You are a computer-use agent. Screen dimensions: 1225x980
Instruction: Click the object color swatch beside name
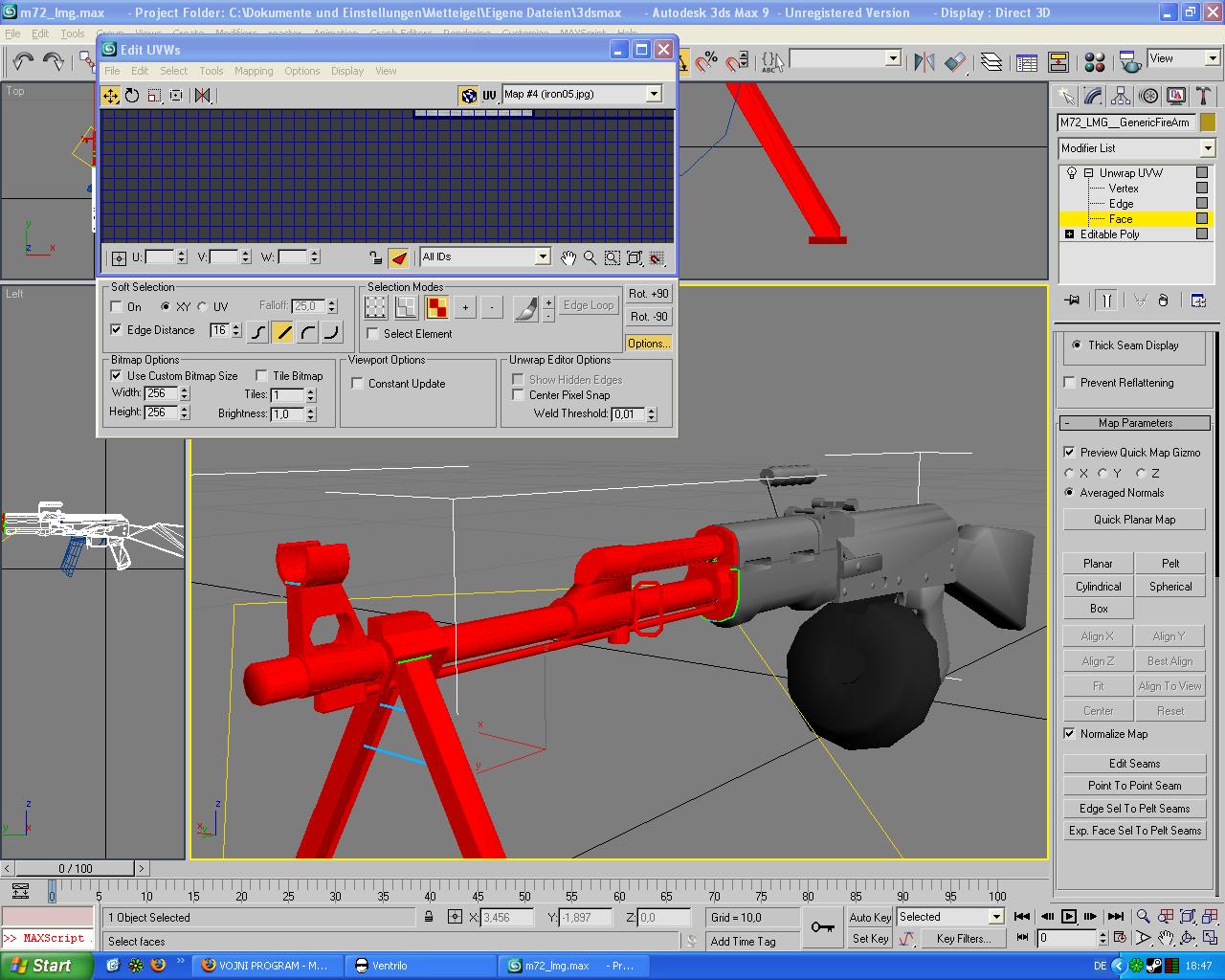pos(1207,122)
